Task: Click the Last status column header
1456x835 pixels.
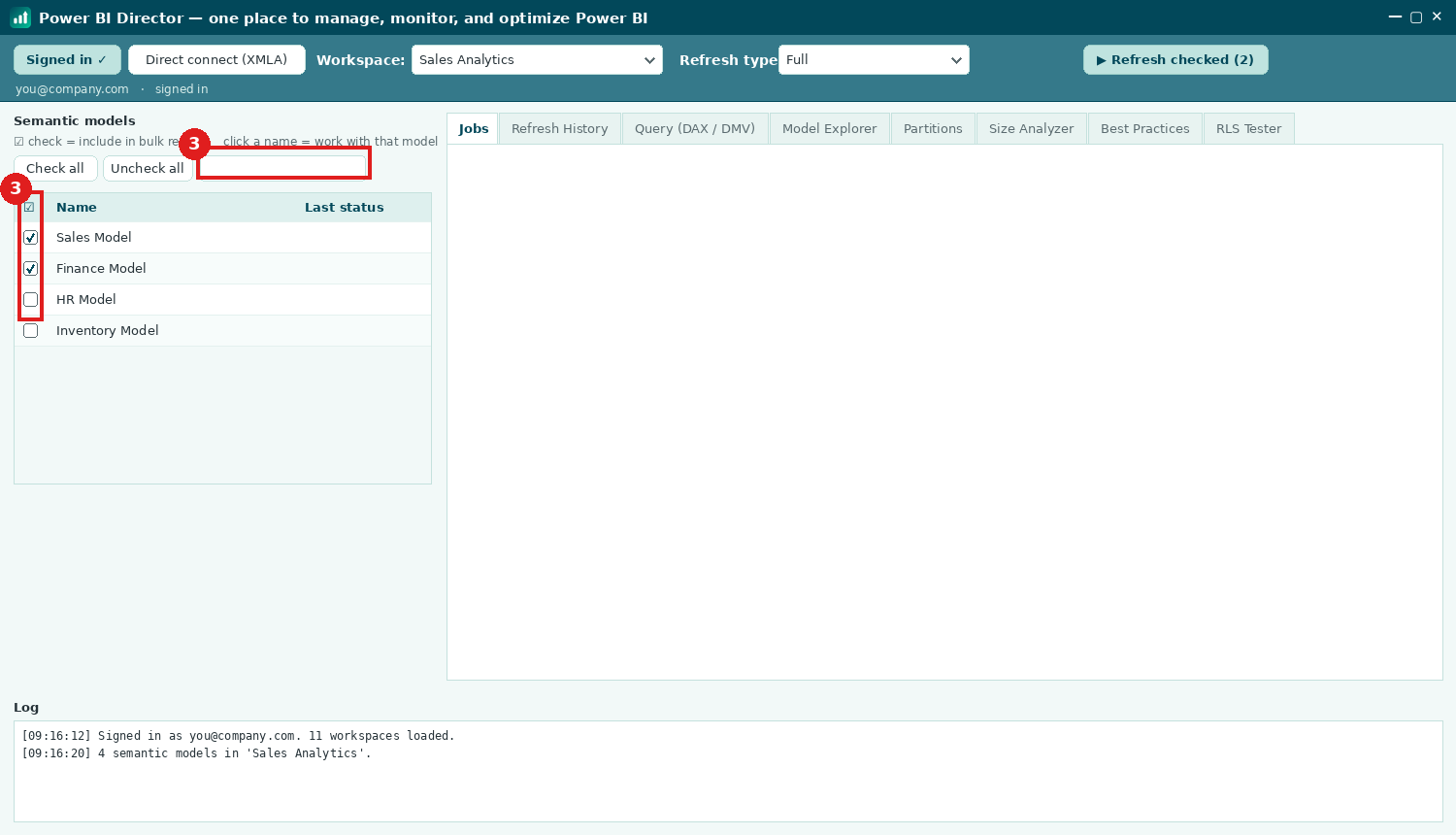Action: [345, 208]
